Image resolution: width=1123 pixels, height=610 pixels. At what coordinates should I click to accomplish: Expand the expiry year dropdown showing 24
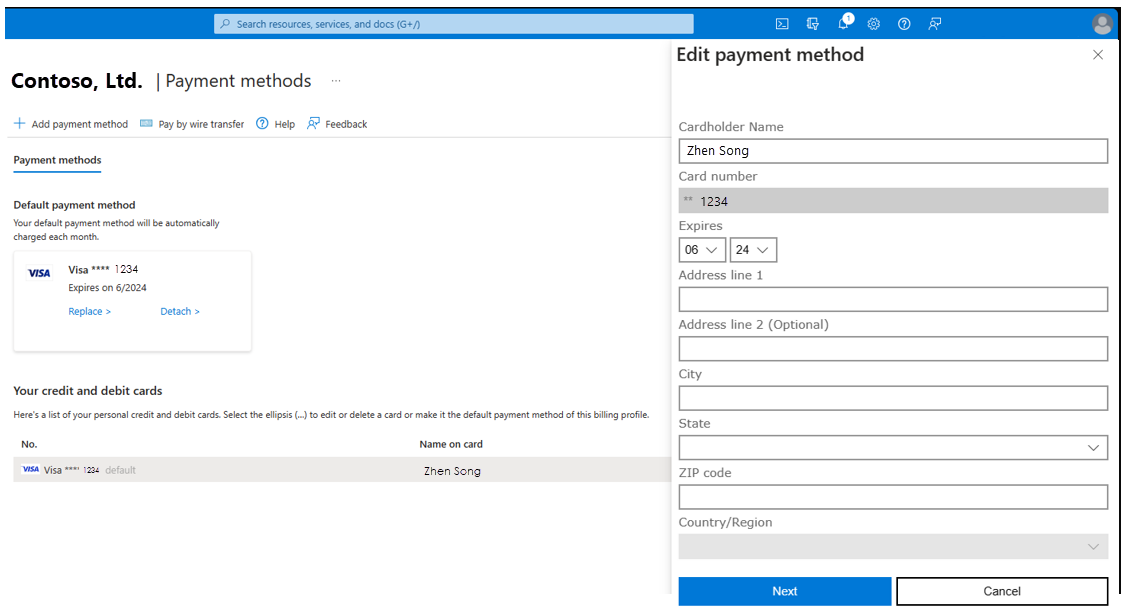pyautogui.click(x=753, y=250)
